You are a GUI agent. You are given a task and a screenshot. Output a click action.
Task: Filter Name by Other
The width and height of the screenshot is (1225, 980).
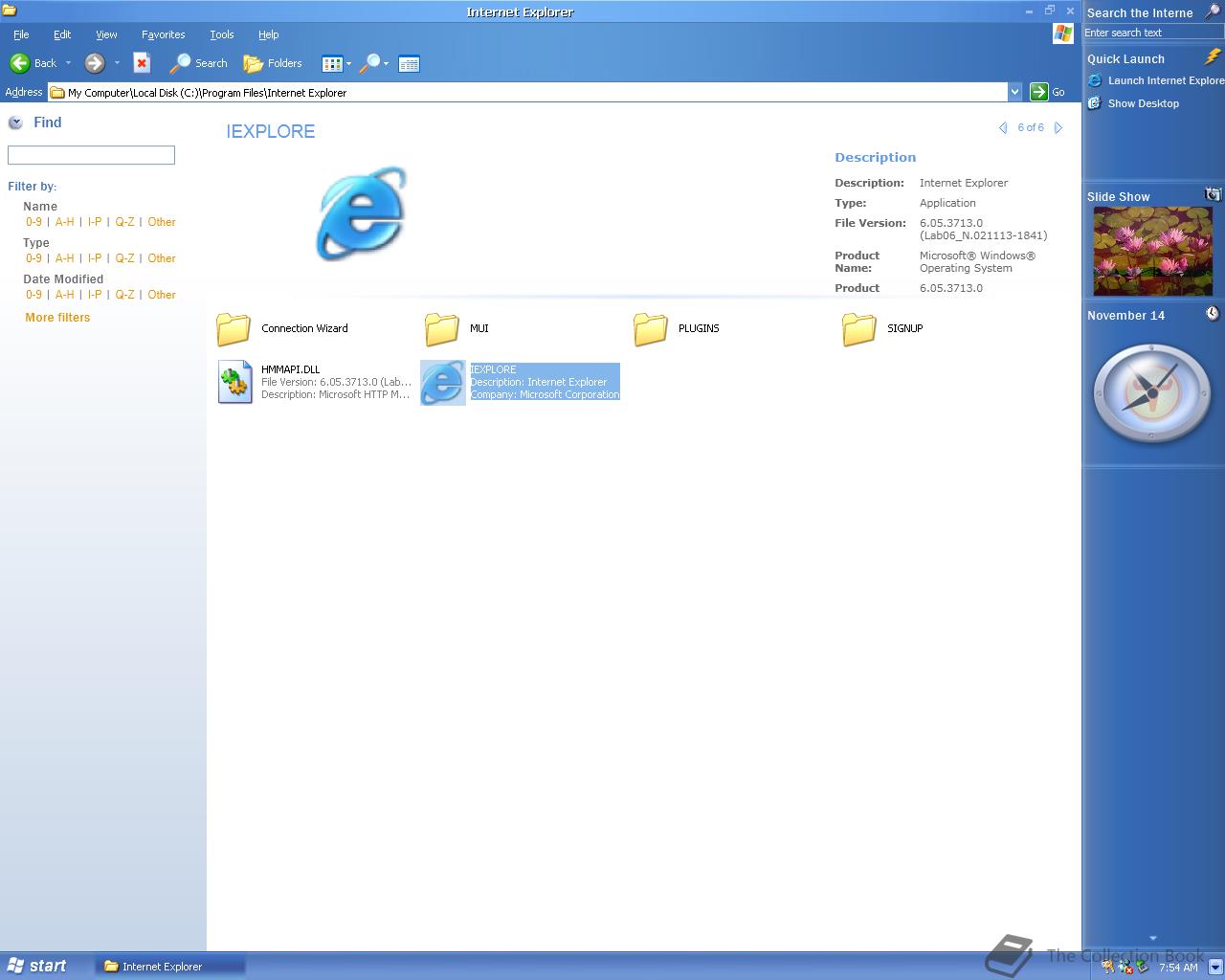pyautogui.click(x=162, y=222)
